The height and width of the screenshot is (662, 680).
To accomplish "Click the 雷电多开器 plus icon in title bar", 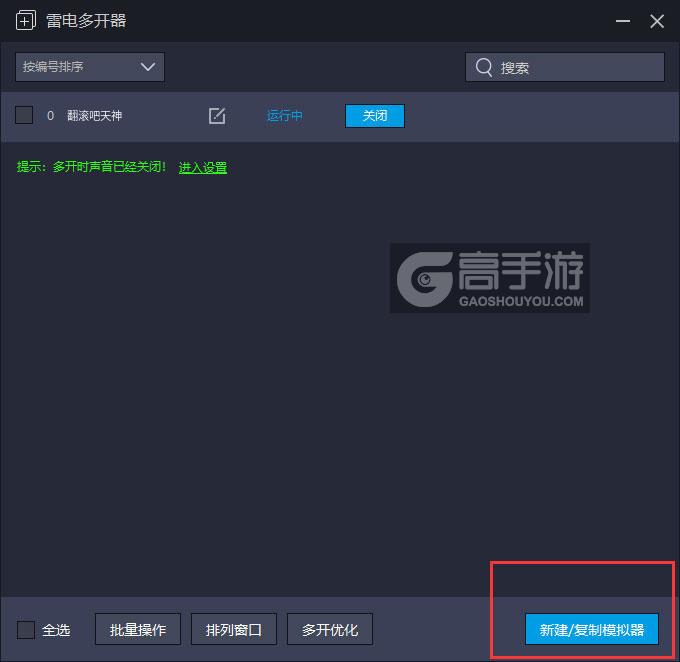I will (x=26, y=20).
